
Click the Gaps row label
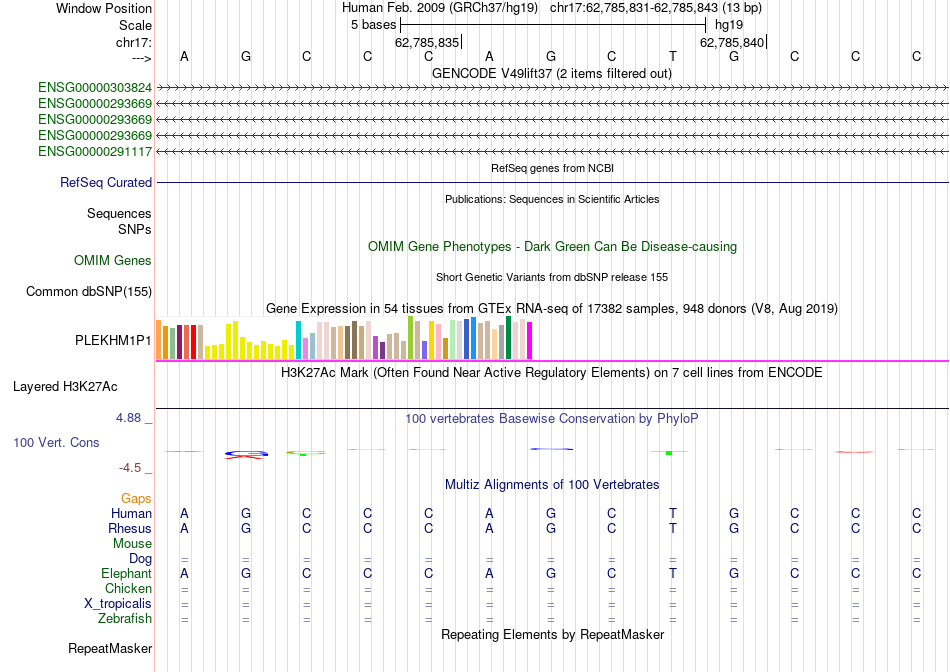[x=136, y=498]
